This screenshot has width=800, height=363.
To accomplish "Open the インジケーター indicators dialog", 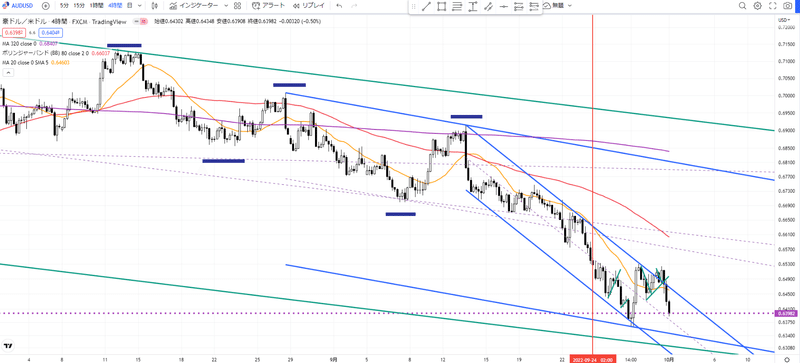I will (194, 6).
